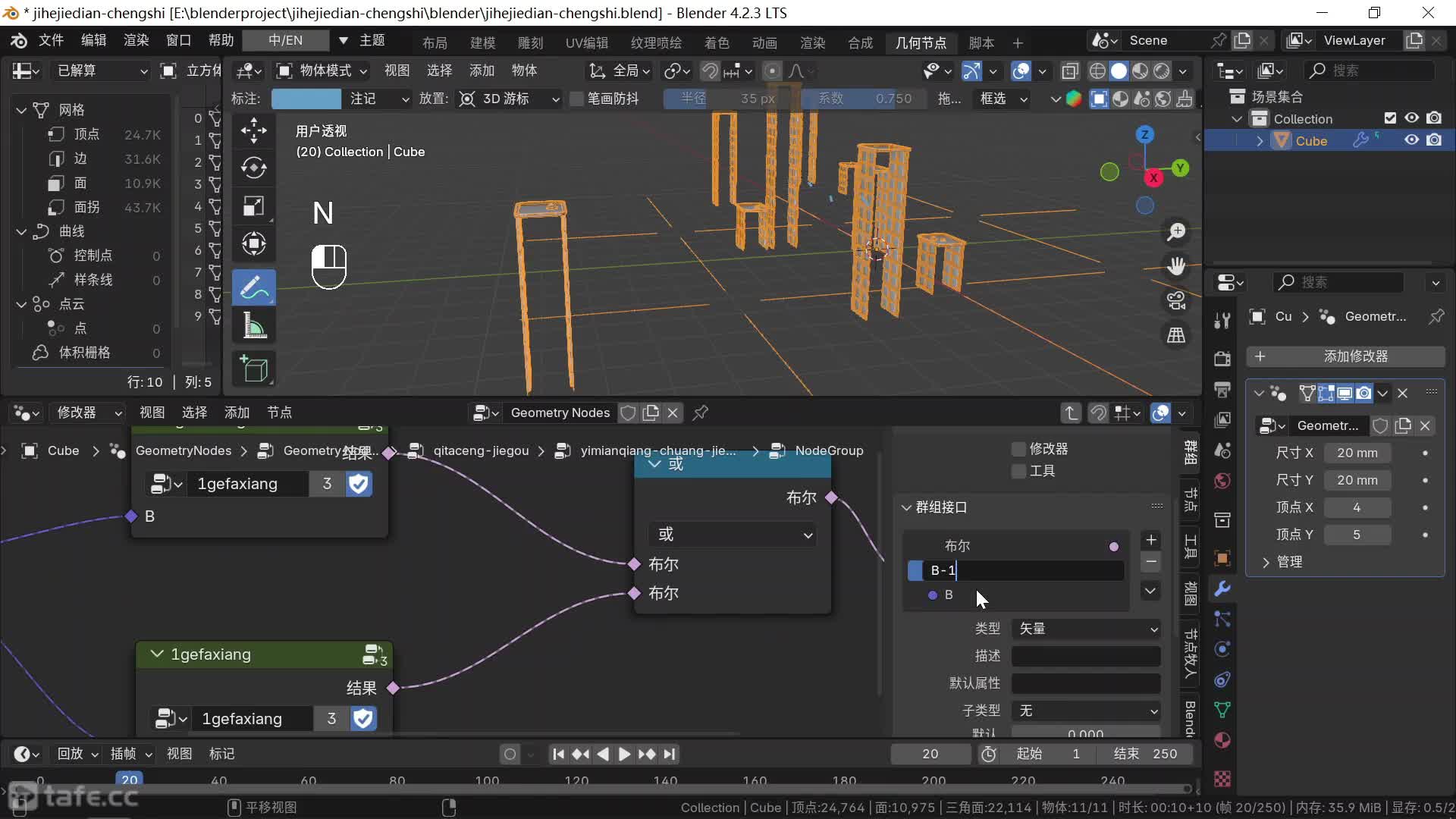
Task: Click the blue annotation color swatch
Action: (306, 99)
